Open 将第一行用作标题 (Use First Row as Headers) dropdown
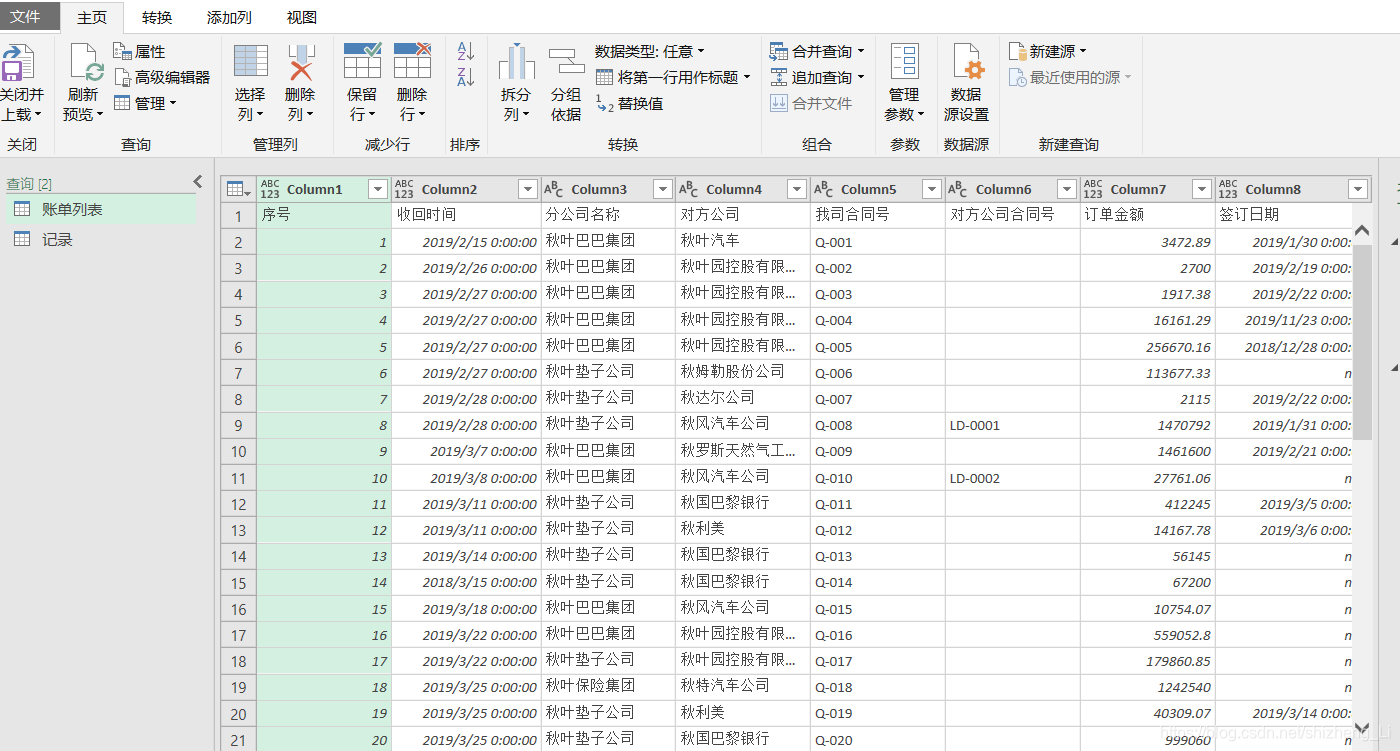 point(673,77)
